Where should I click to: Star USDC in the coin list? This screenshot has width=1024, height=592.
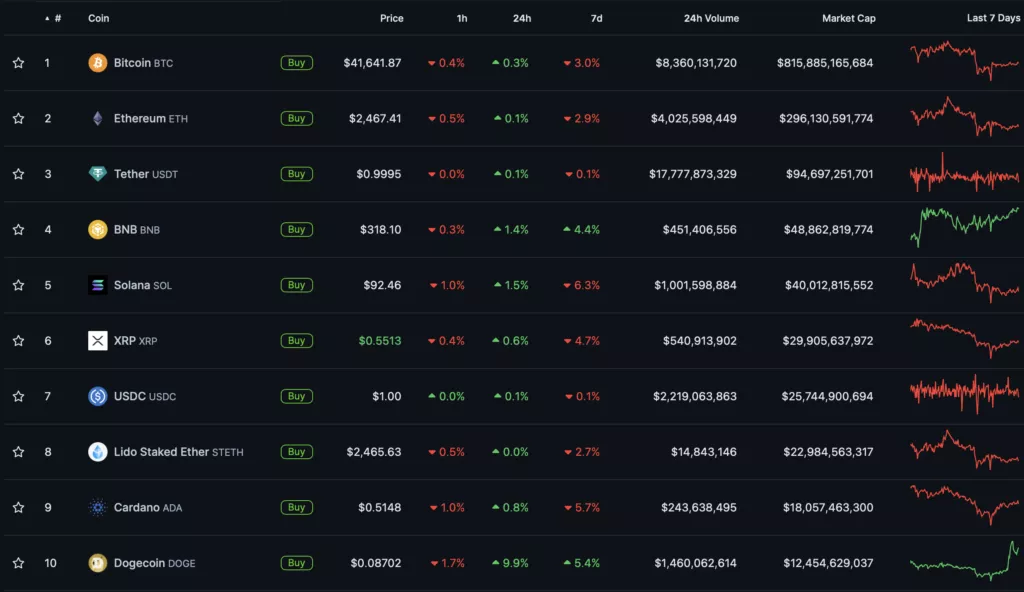(18, 396)
